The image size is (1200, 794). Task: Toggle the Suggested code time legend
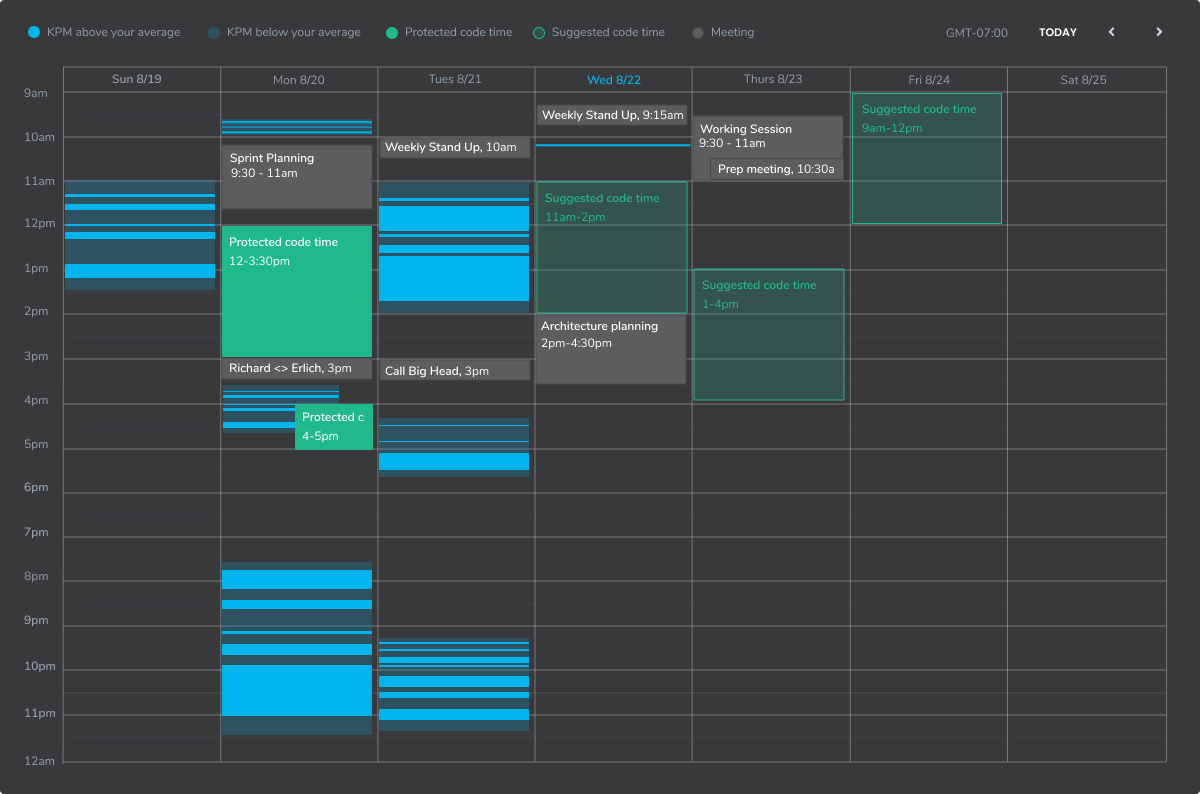(x=598, y=32)
